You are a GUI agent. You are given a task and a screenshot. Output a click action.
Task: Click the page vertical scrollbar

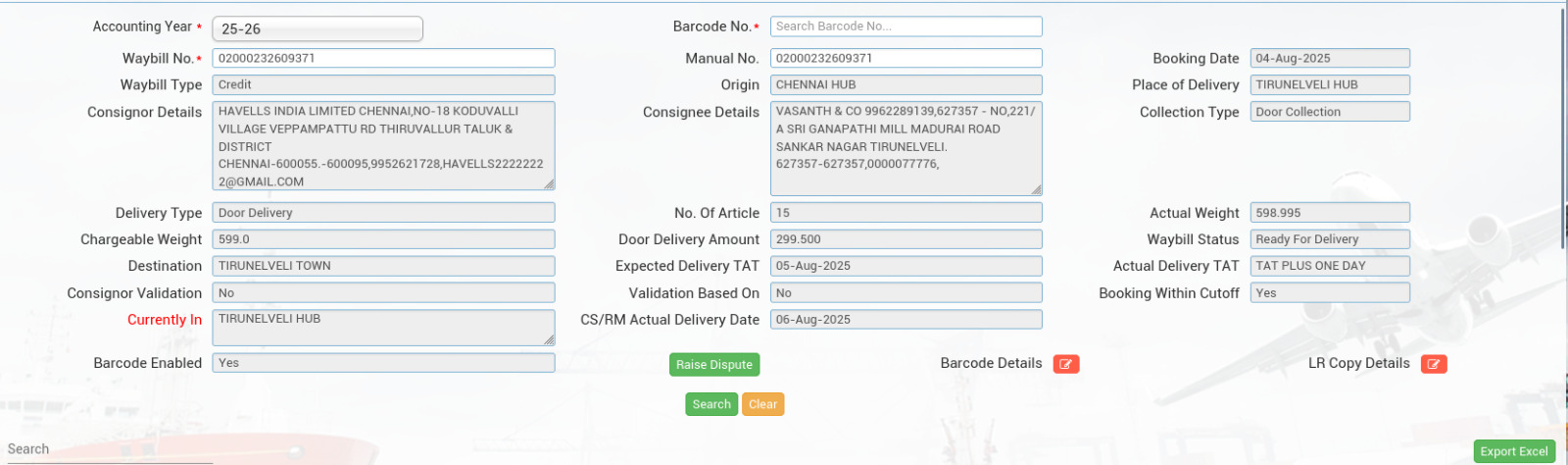[x=1562, y=98]
